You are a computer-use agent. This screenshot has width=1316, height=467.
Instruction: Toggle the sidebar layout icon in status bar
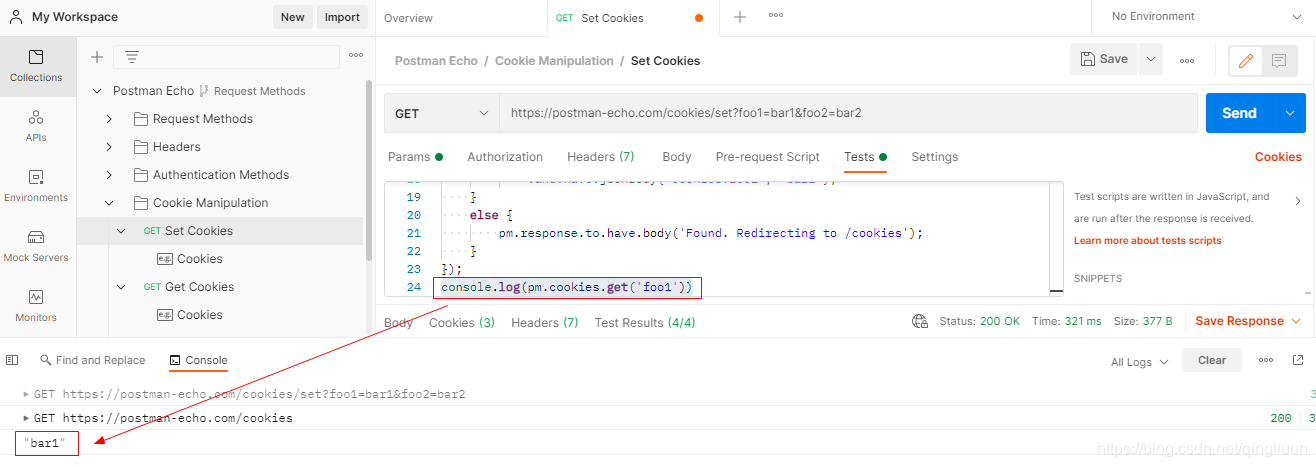(x=12, y=360)
